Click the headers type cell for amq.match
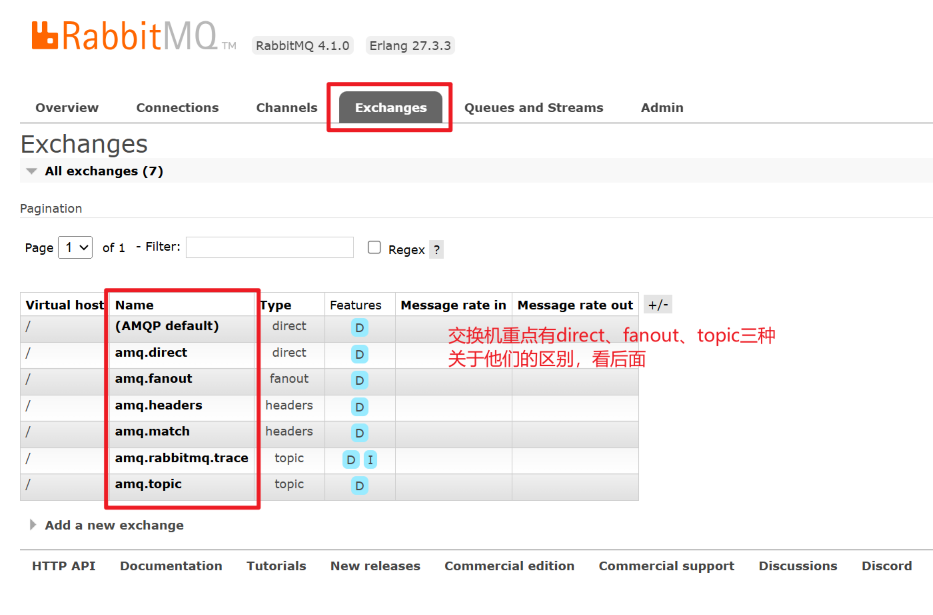The image size is (933, 615). pos(289,431)
